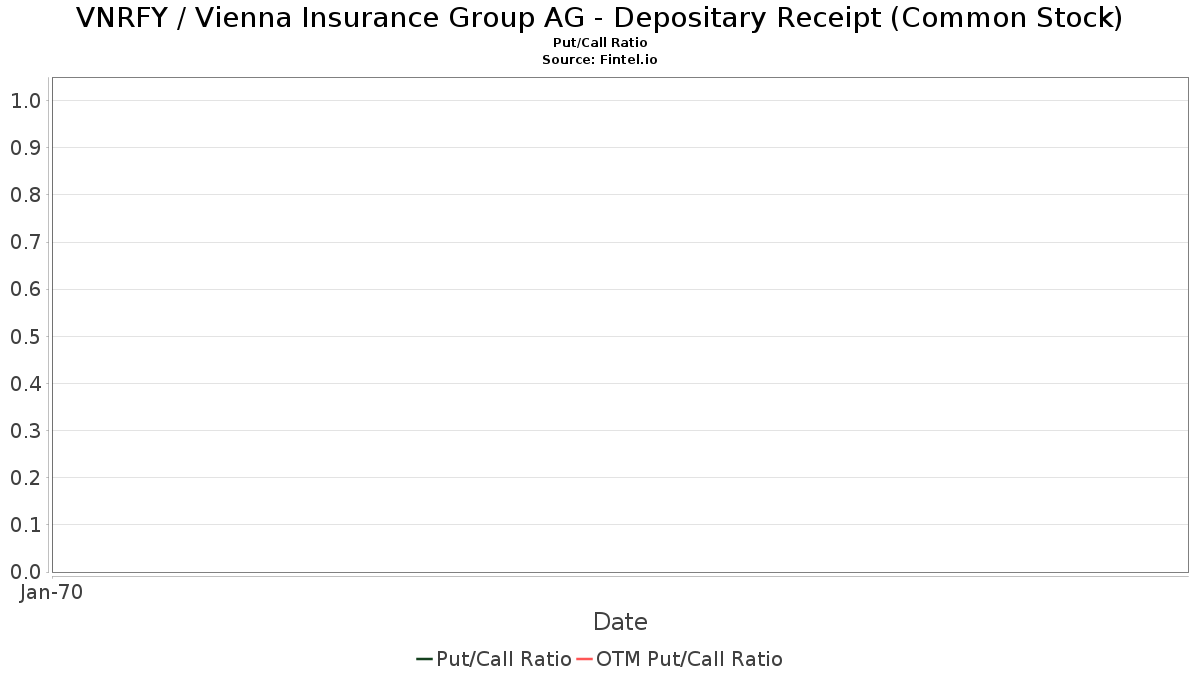This screenshot has height=675, width=1200.
Task: Click the red OTM Put/Call Ratio legend line
Action: tap(585, 659)
